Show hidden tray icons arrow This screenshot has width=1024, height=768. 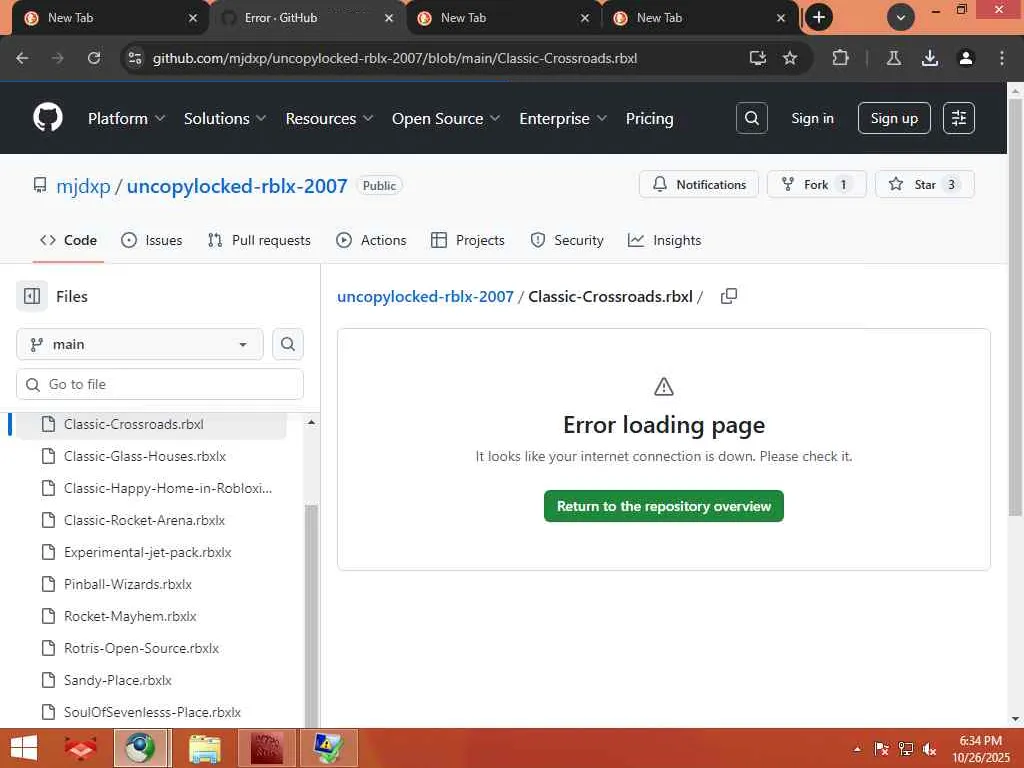[x=857, y=749]
